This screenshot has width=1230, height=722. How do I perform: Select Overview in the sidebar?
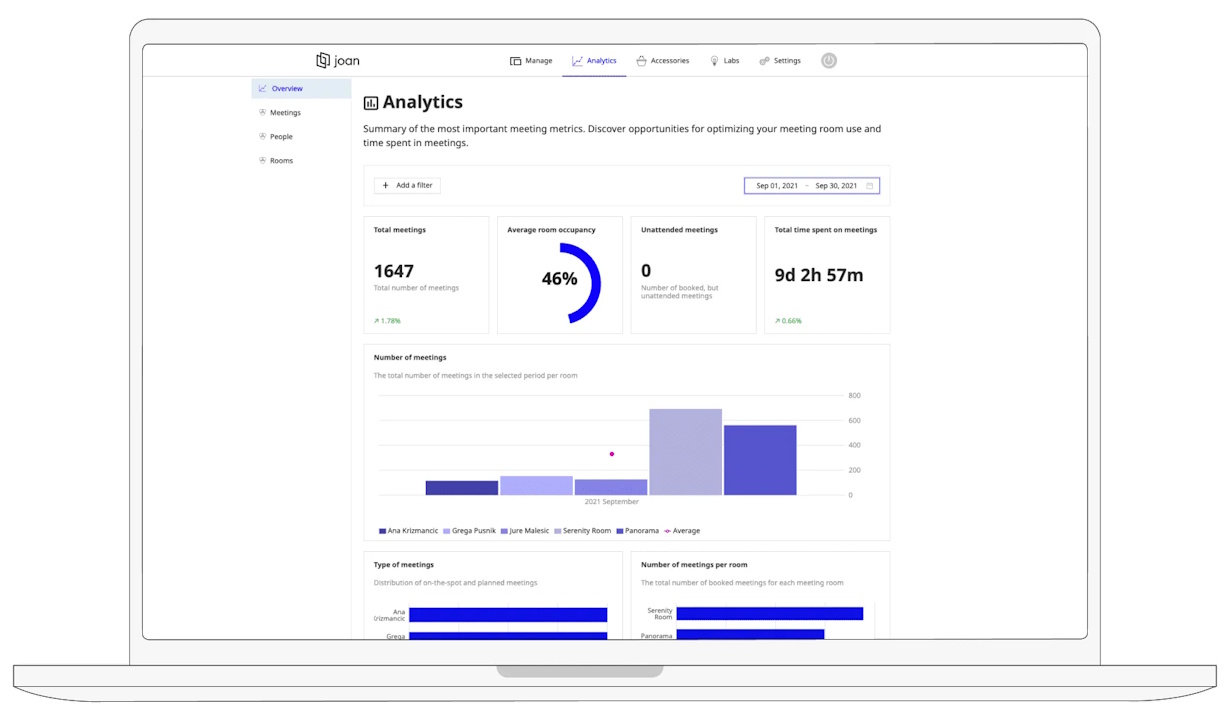(x=301, y=88)
